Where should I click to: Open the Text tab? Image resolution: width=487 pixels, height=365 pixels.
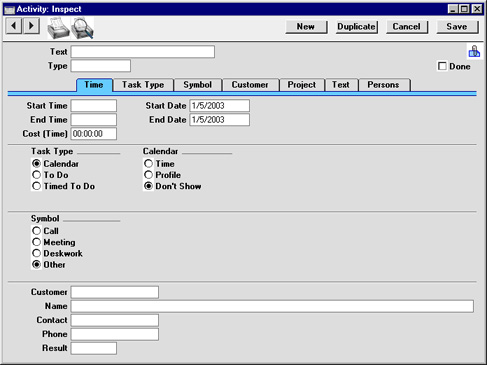point(341,85)
